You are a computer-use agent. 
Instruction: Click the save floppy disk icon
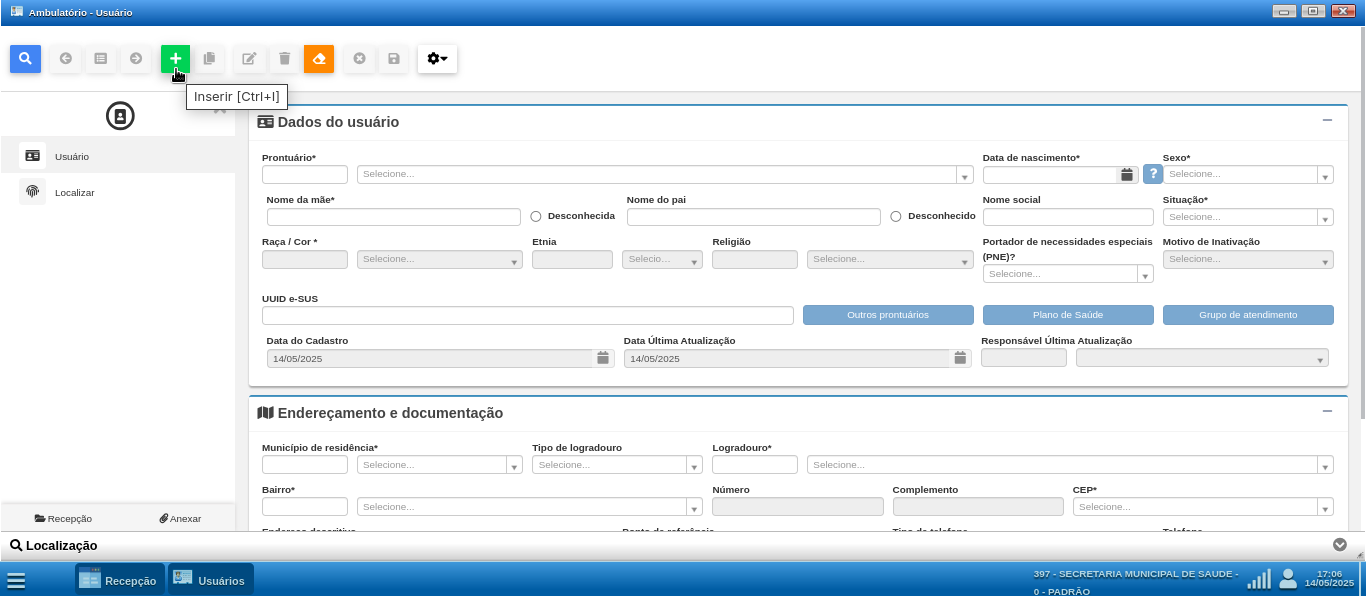click(x=393, y=59)
